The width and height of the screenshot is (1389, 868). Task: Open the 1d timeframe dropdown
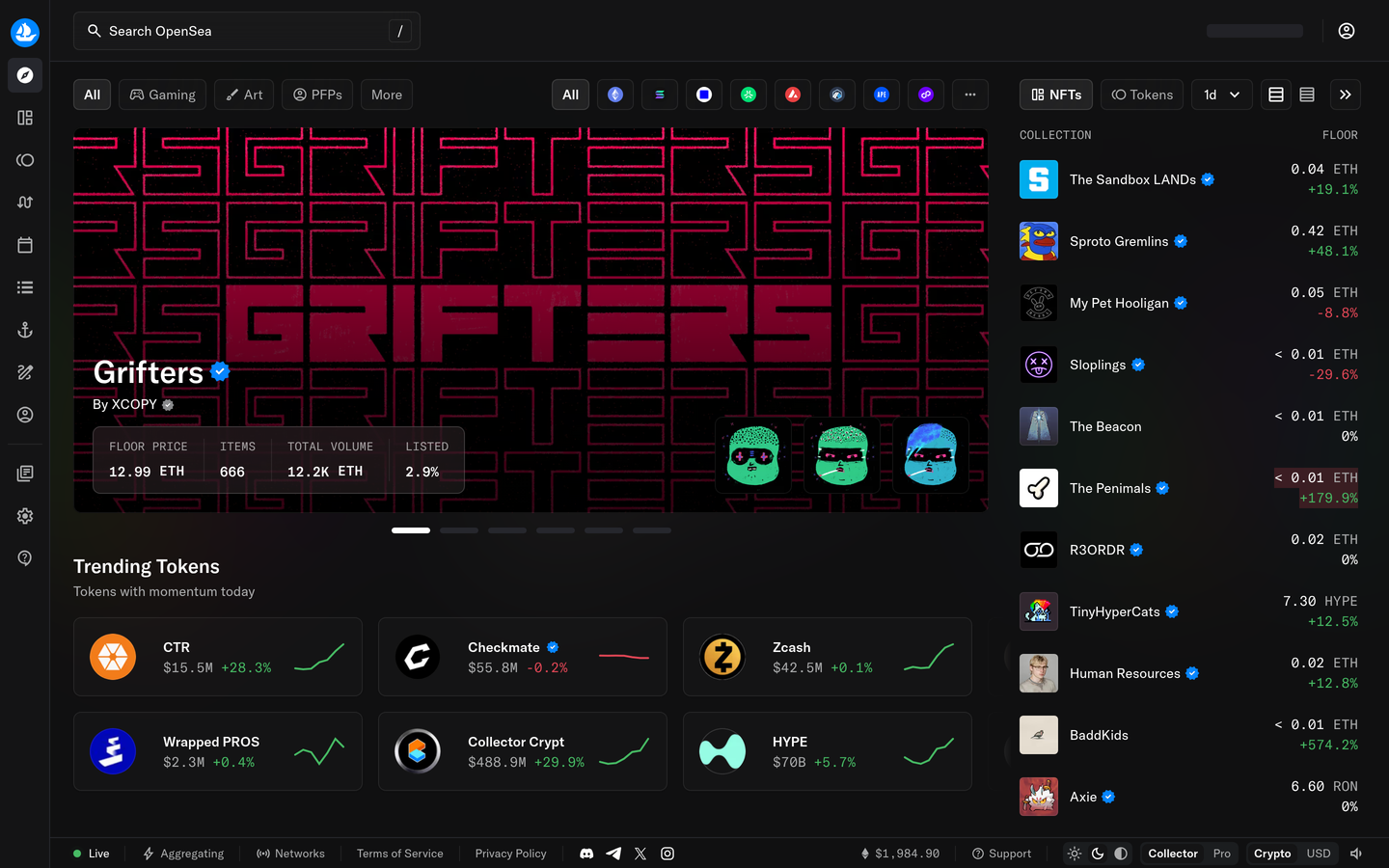[x=1221, y=95]
